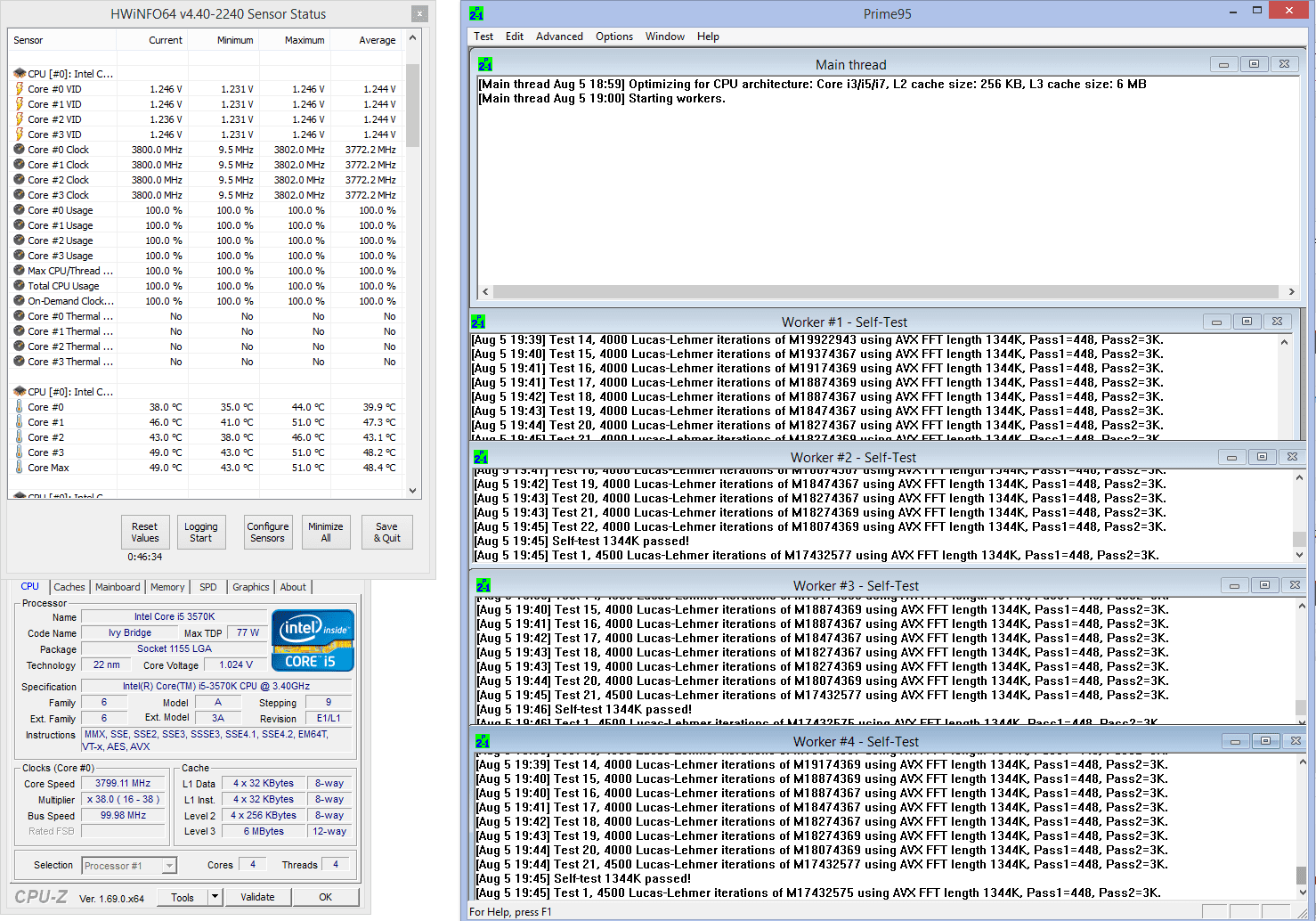
Task: Maximize the Worker #2 child window
Action: [1262, 457]
